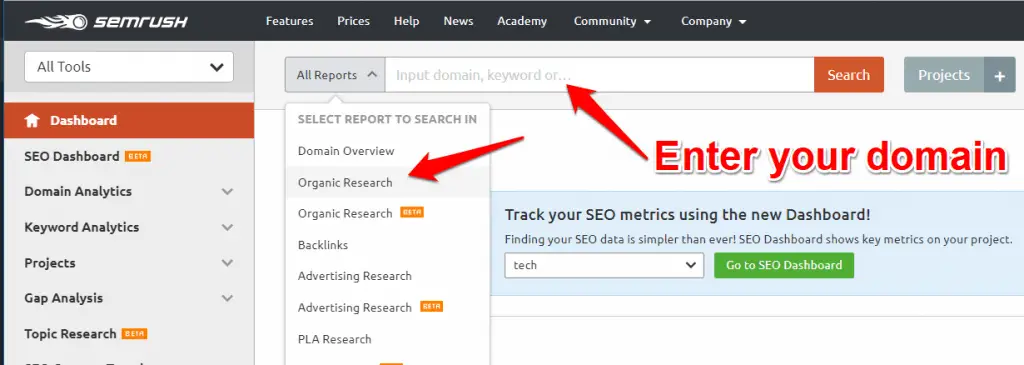Focus the domain or keyword input field
Screen dimensions: 1024x365
coord(600,75)
